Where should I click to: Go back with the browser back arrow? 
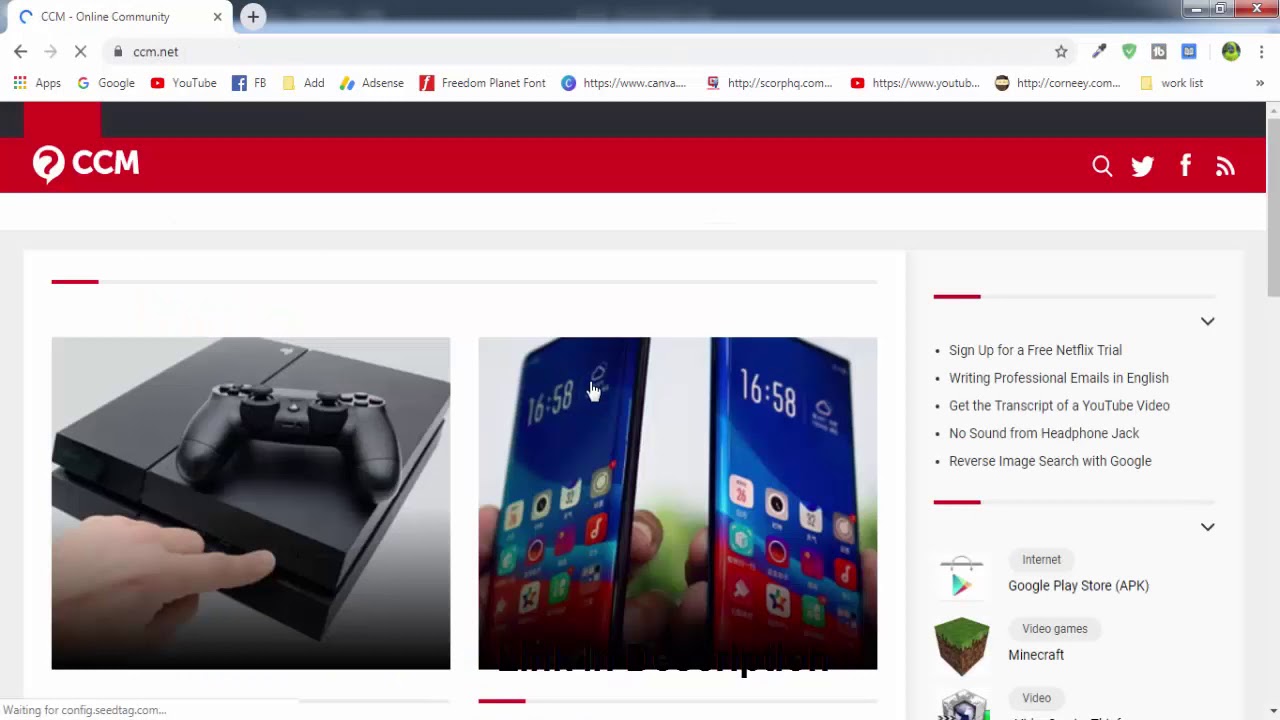21,52
